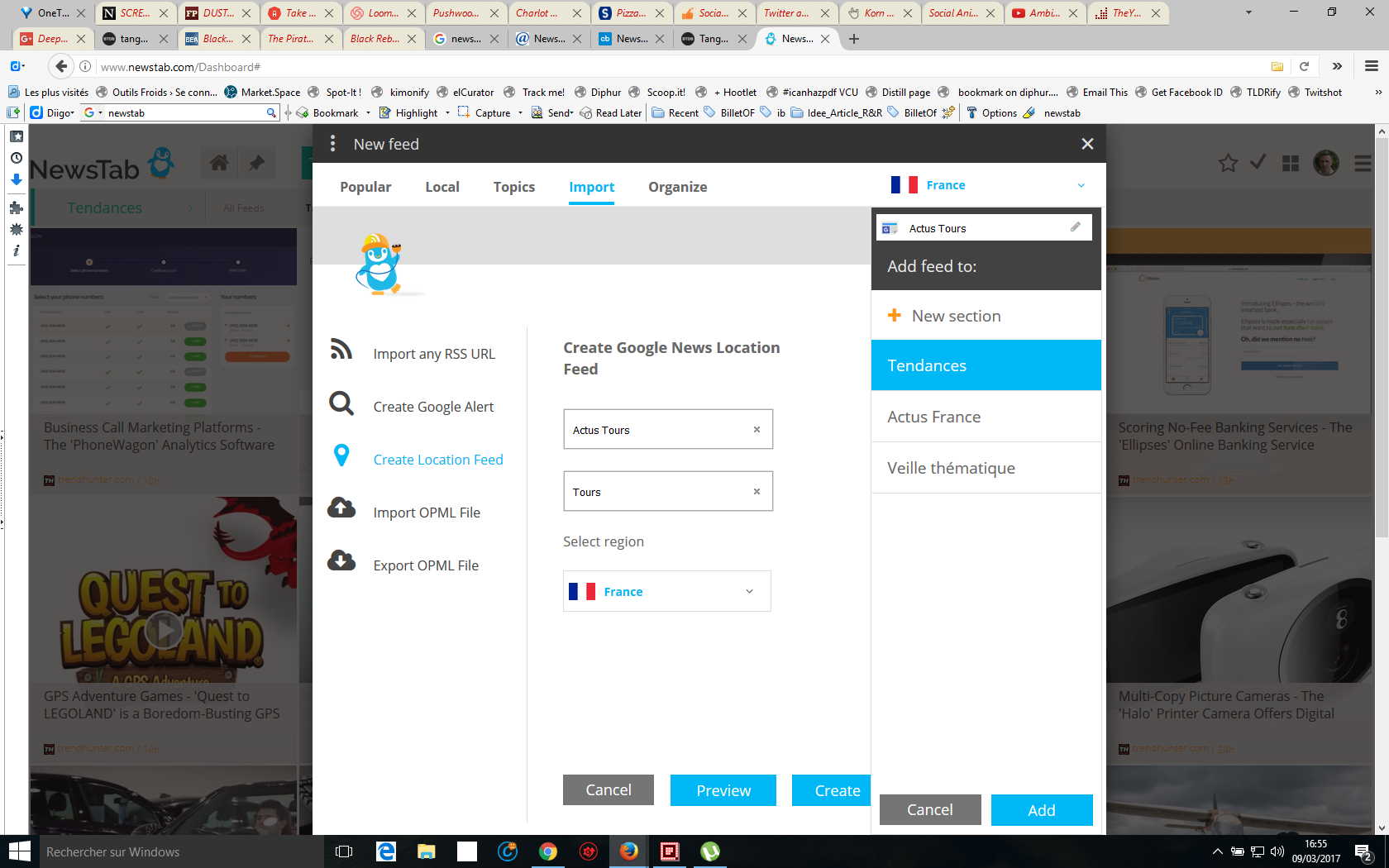Click the puzzle piece add-ons icon in sidebar
The image size is (1389, 868).
point(16,207)
